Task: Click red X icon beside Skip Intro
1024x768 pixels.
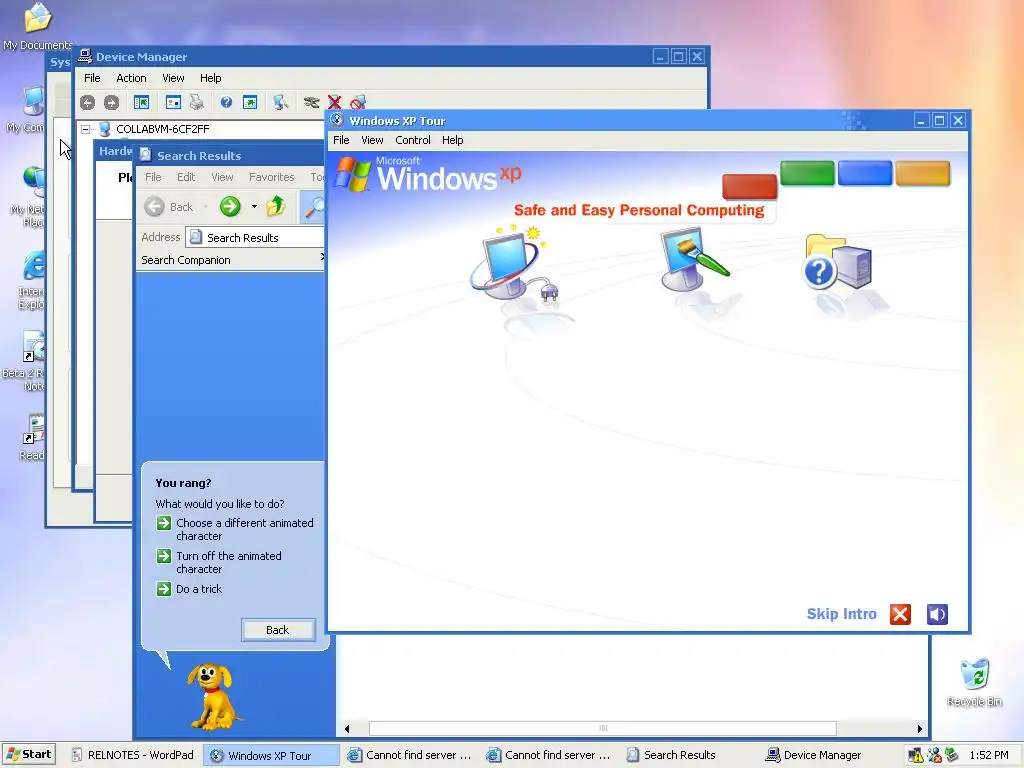Action: coord(900,614)
